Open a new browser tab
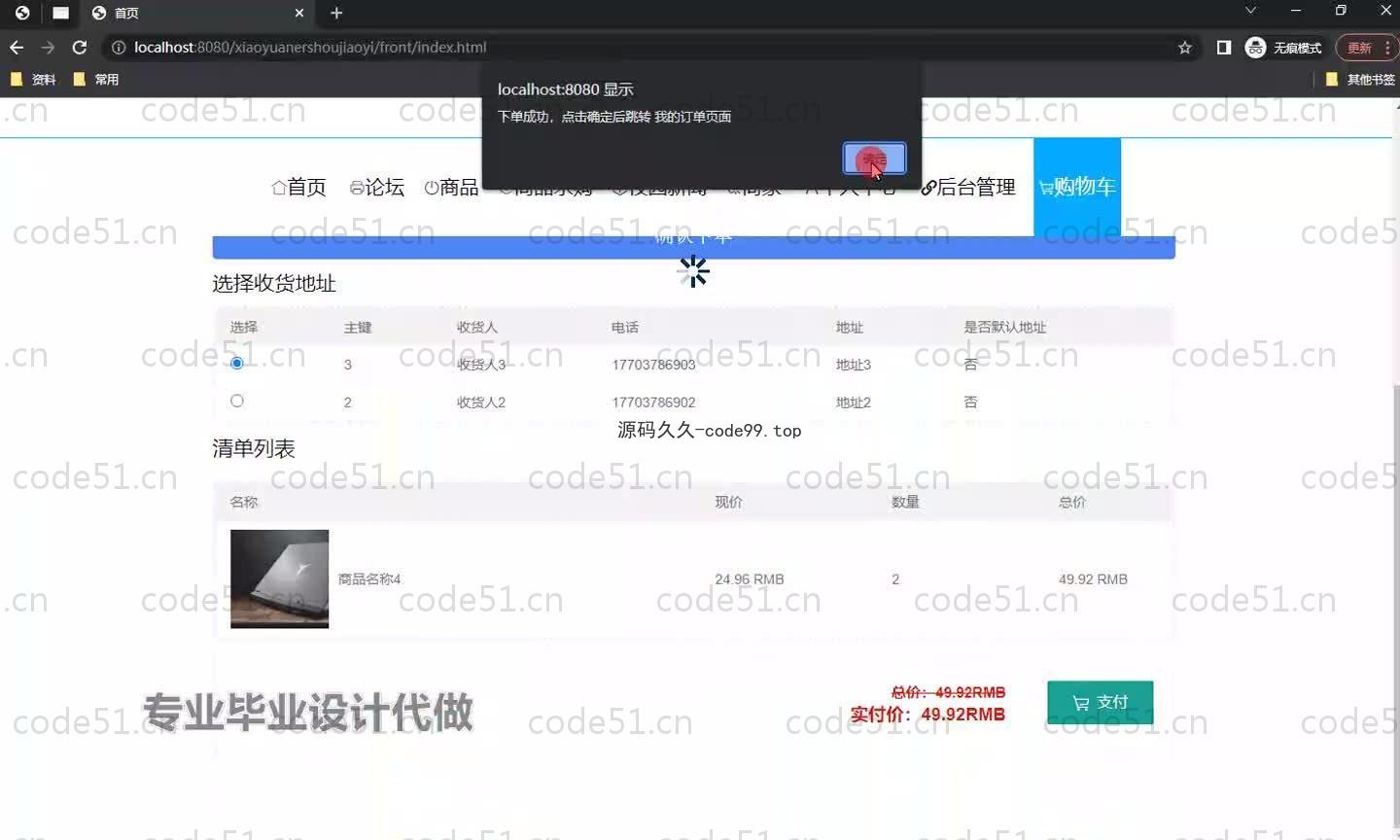The height and width of the screenshot is (840, 1400). [x=336, y=13]
